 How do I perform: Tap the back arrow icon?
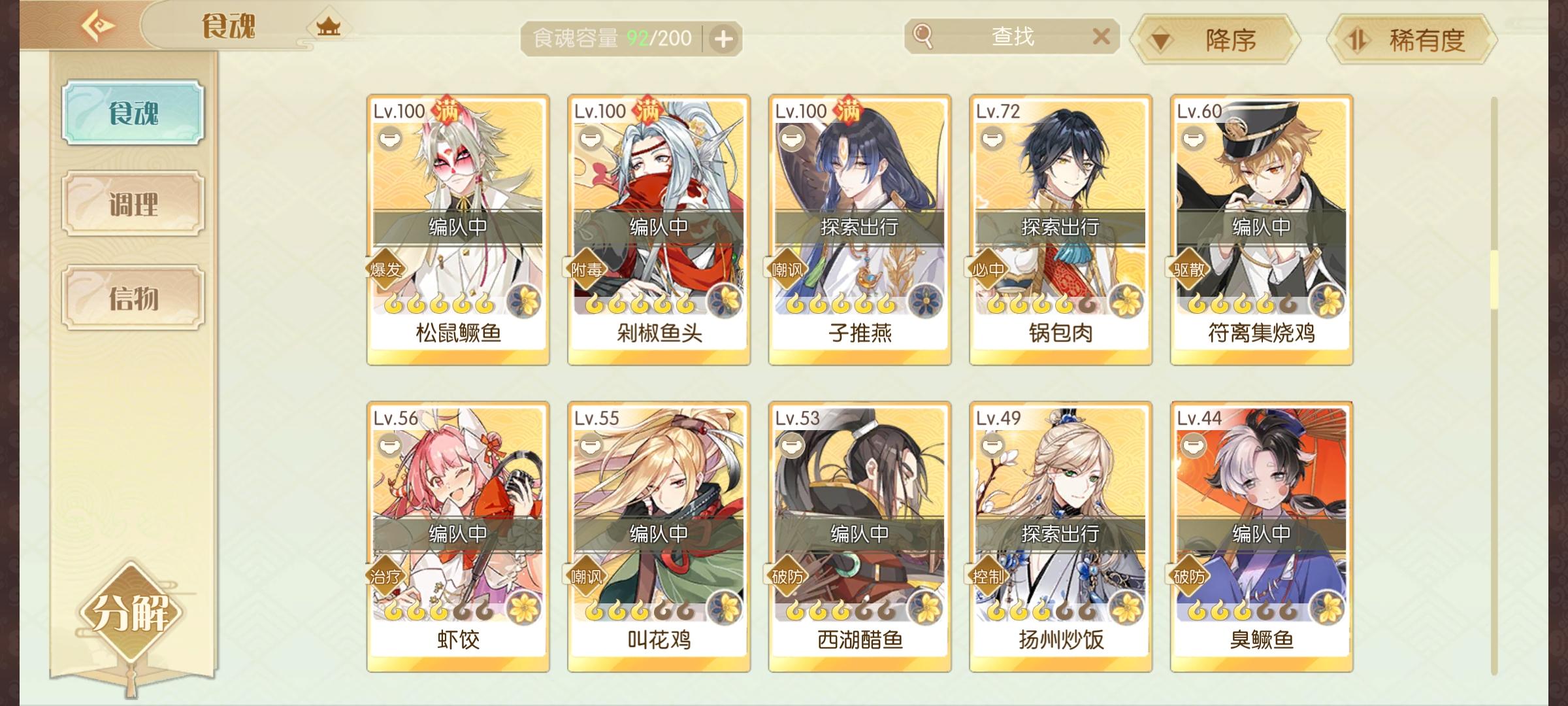click(98, 26)
